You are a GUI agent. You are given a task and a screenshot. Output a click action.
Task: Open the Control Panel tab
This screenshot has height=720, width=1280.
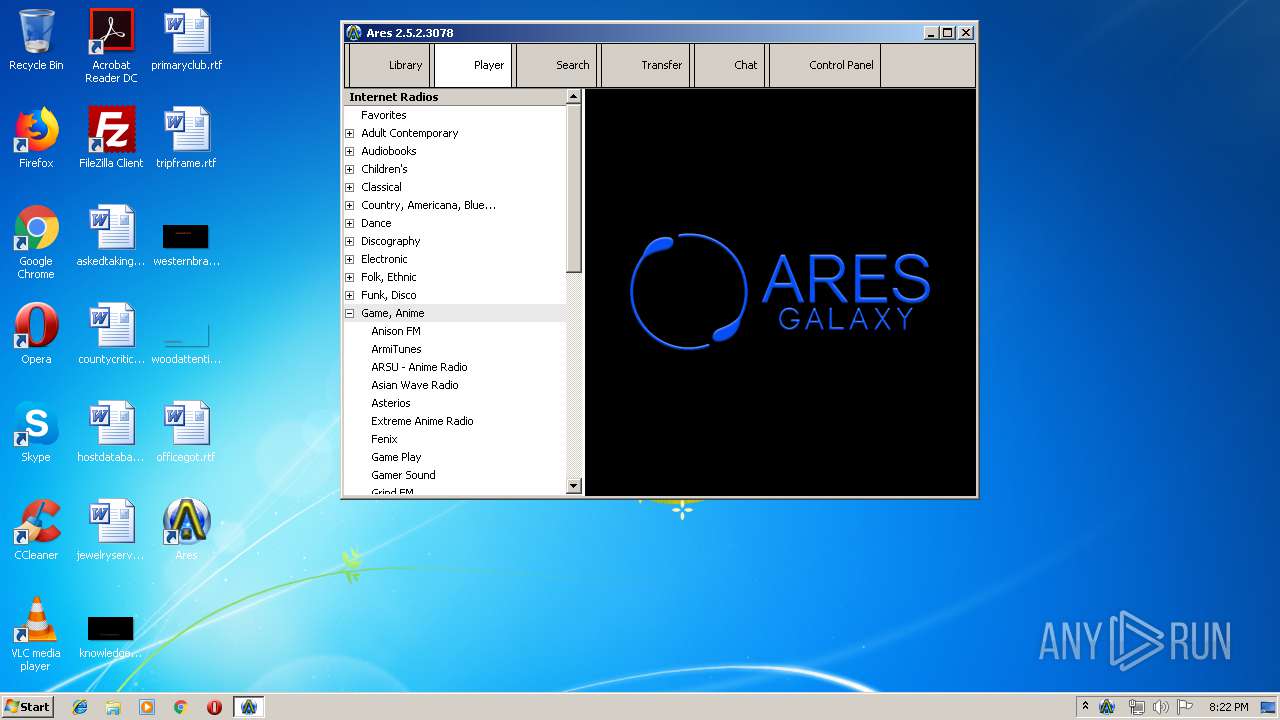(825, 65)
